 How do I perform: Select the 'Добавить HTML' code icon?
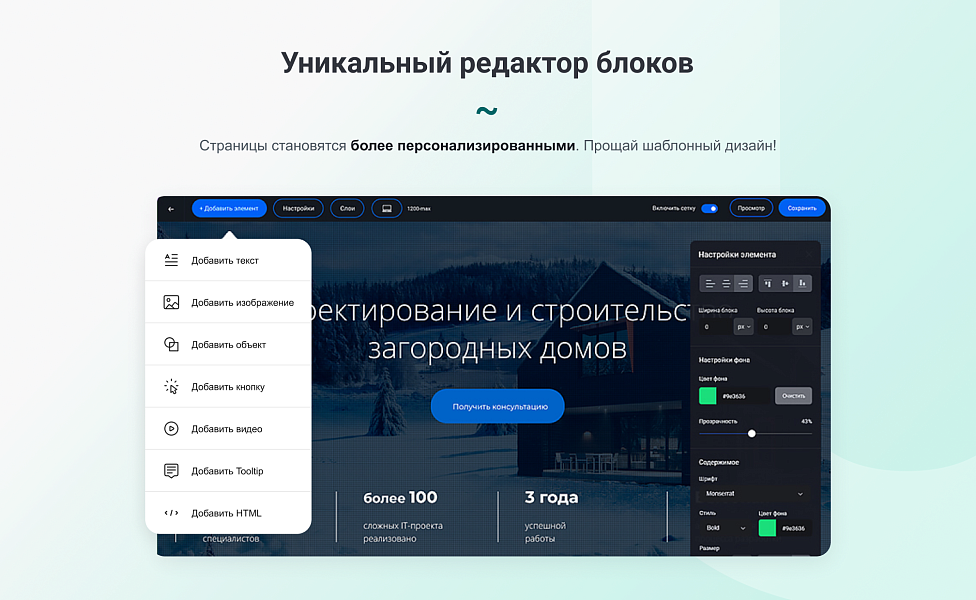pyautogui.click(x=172, y=512)
